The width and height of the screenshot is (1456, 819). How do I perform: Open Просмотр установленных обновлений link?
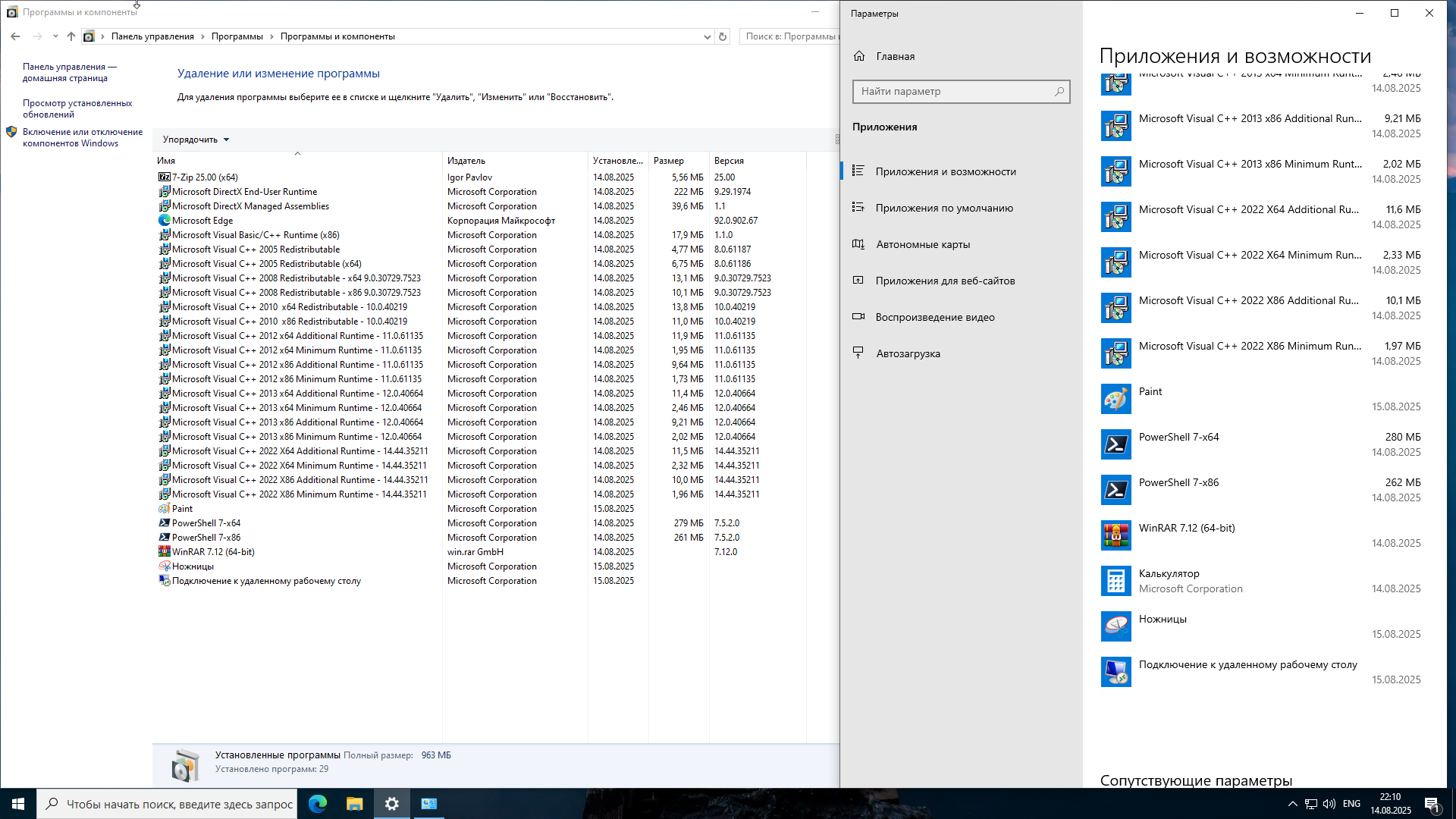(77, 108)
